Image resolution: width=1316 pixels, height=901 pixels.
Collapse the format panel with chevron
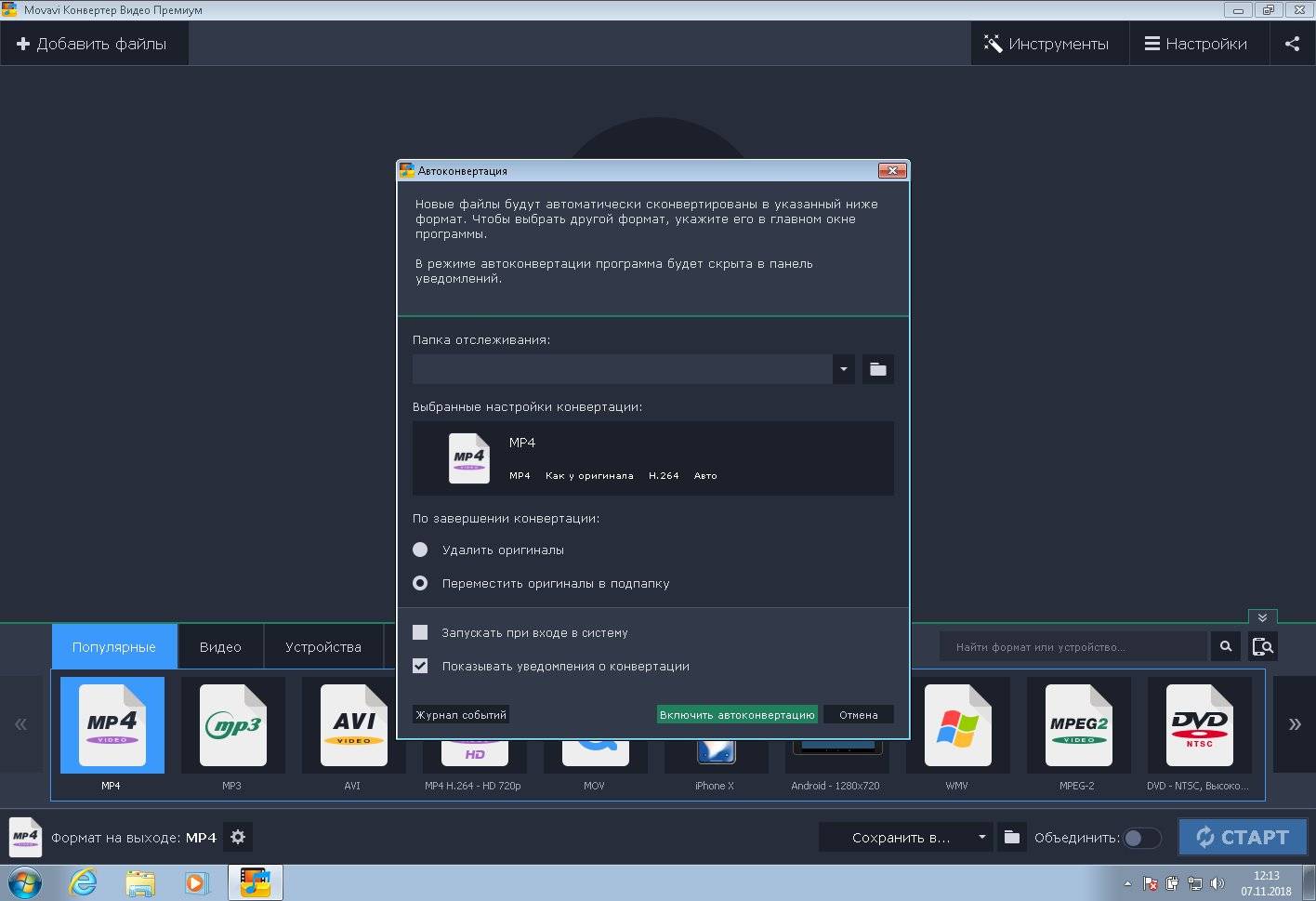pyautogui.click(x=1262, y=617)
